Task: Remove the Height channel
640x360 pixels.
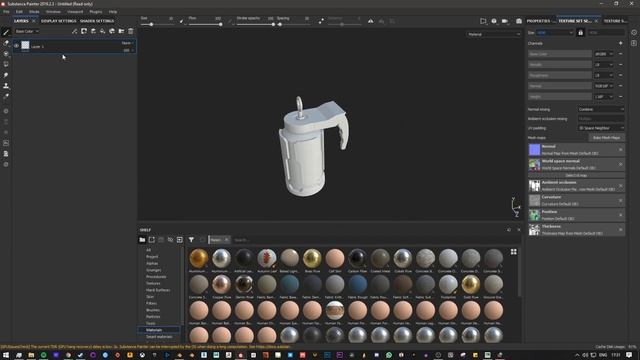Action: coord(620,97)
